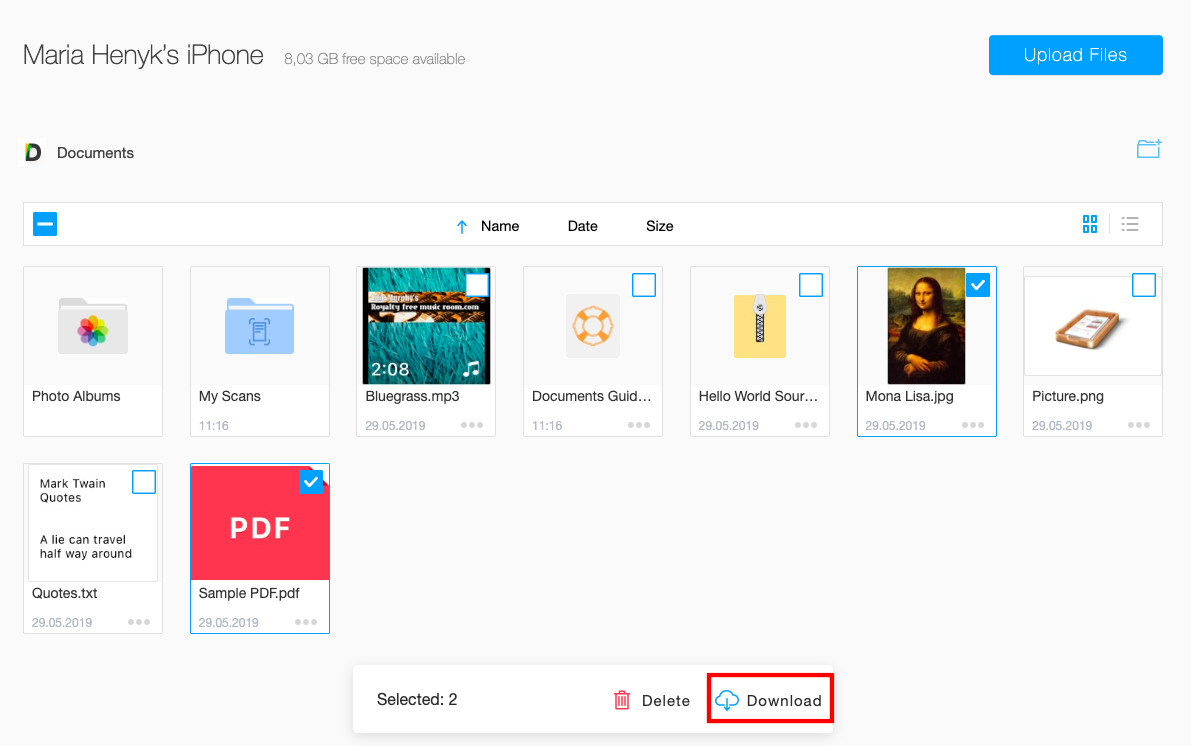Click the Upload Files button
This screenshot has width=1191, height=746.
point(1076,55)
